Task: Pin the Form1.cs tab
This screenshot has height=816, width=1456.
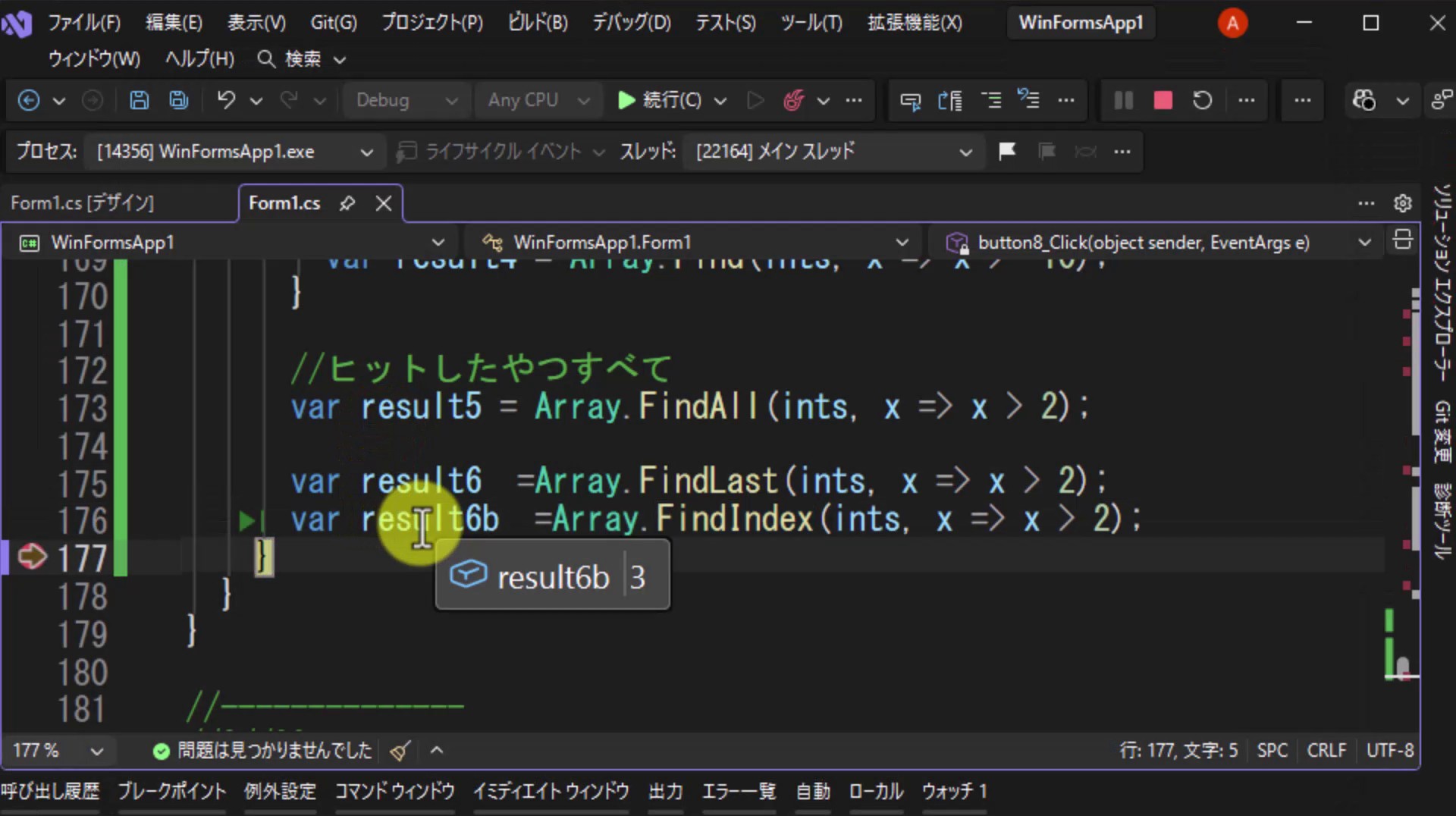Action: tap(347, 203)
